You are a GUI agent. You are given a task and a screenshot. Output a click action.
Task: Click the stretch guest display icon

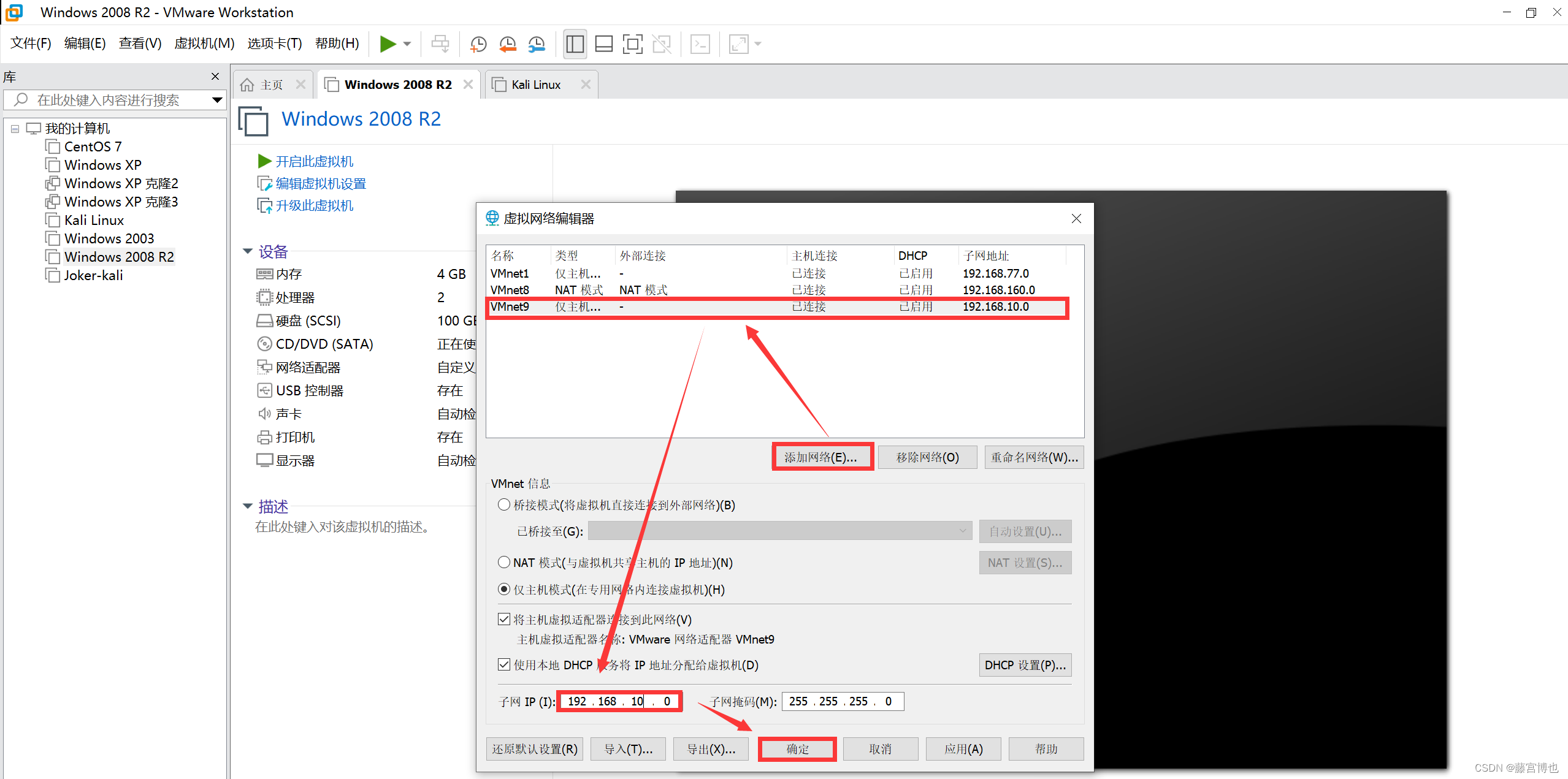pos(738,44)
